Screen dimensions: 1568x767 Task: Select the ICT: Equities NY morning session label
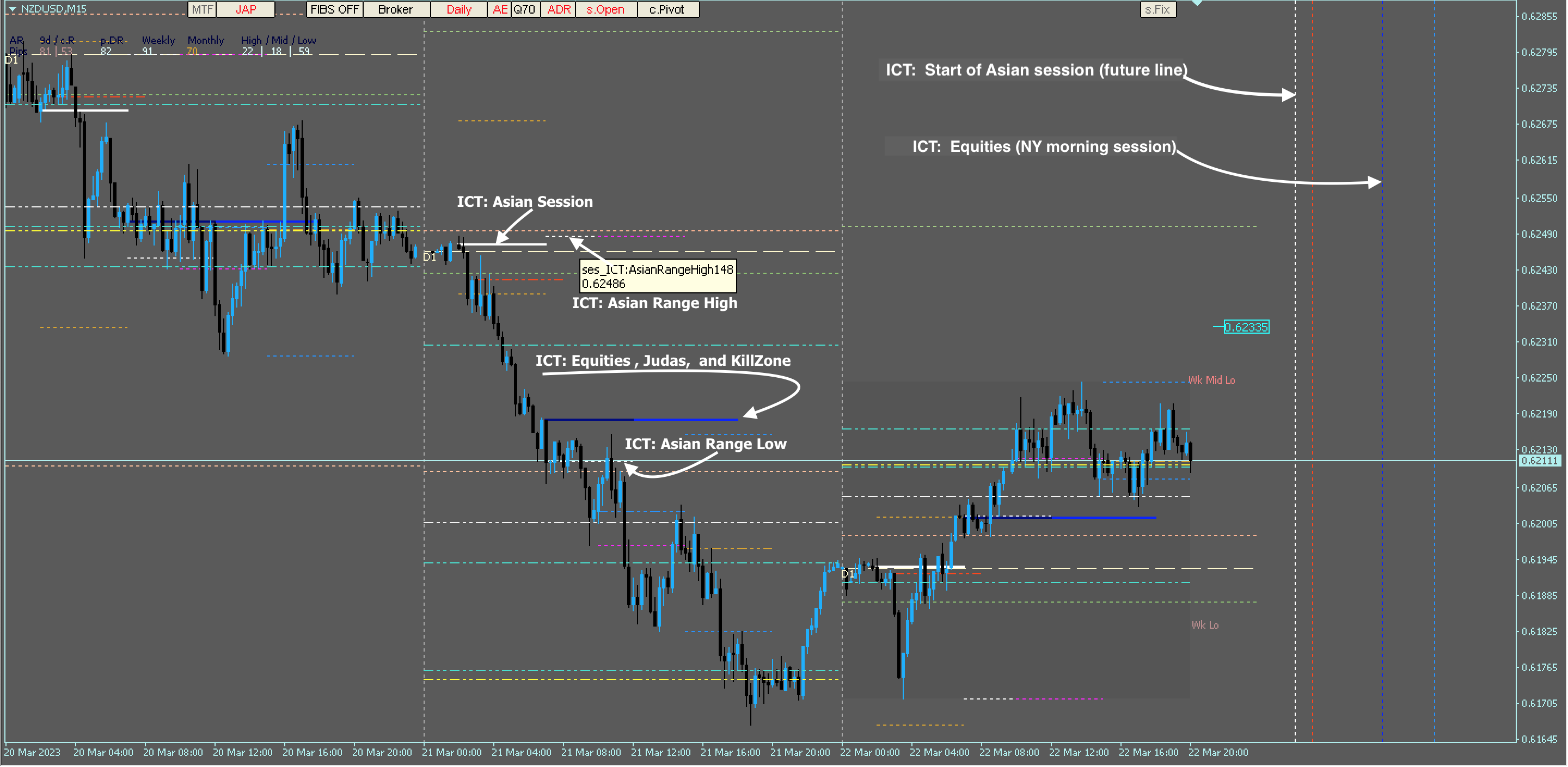point(1045,146)
